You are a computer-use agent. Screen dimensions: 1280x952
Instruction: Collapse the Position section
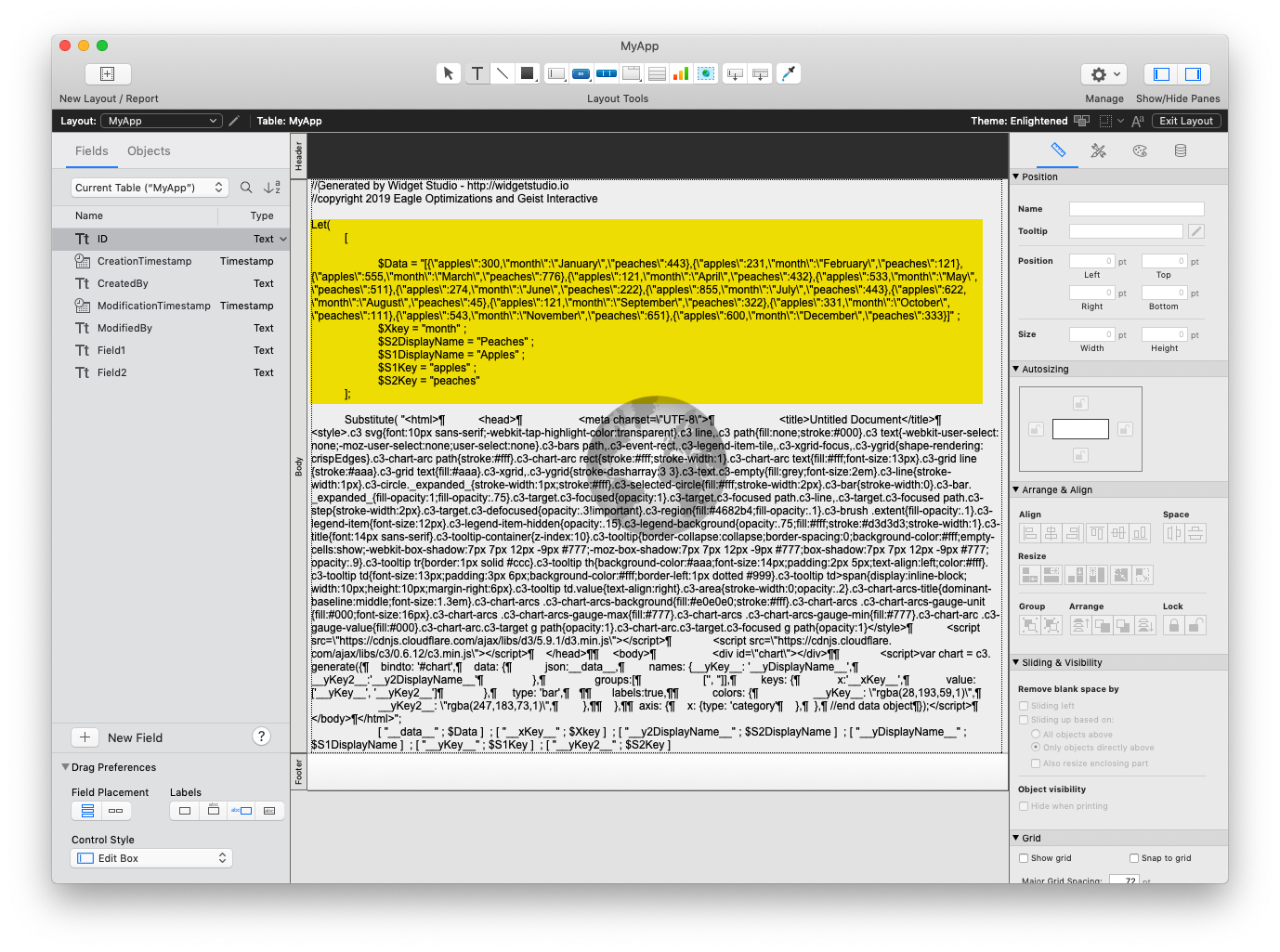[1016, 176]
